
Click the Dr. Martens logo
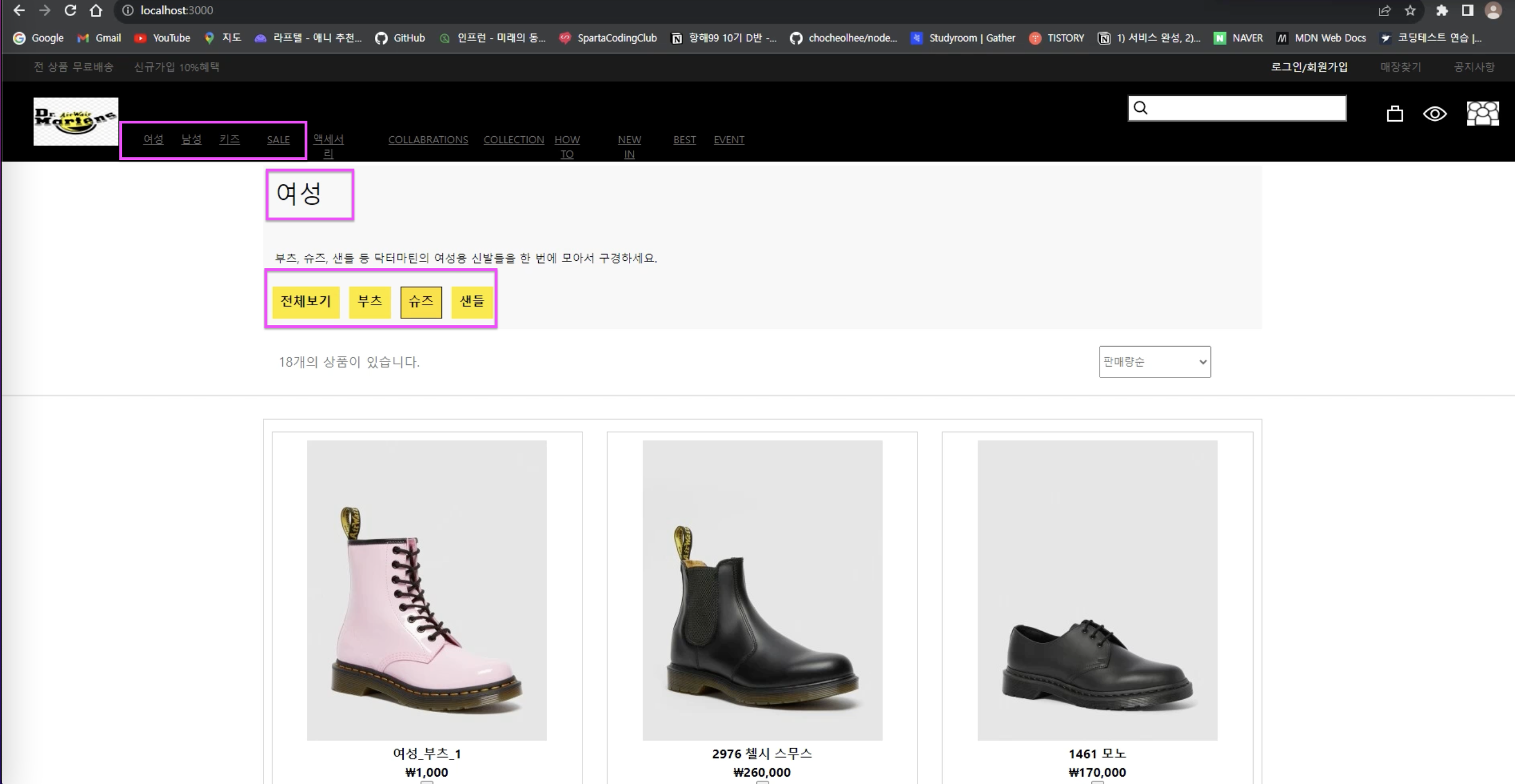click(x=76, y=121)
